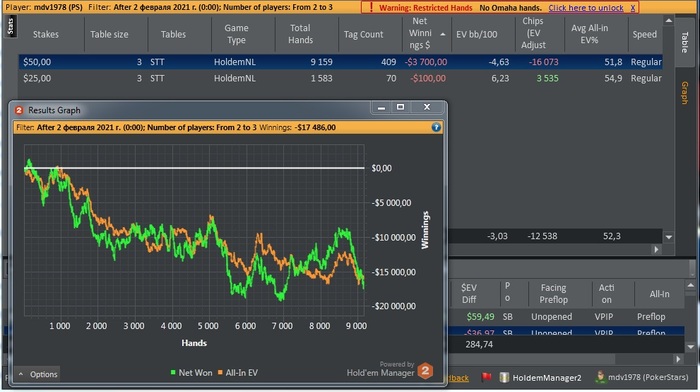Click the main Filter description in top bar
700x392 pixels.
(x=210, y=7)
